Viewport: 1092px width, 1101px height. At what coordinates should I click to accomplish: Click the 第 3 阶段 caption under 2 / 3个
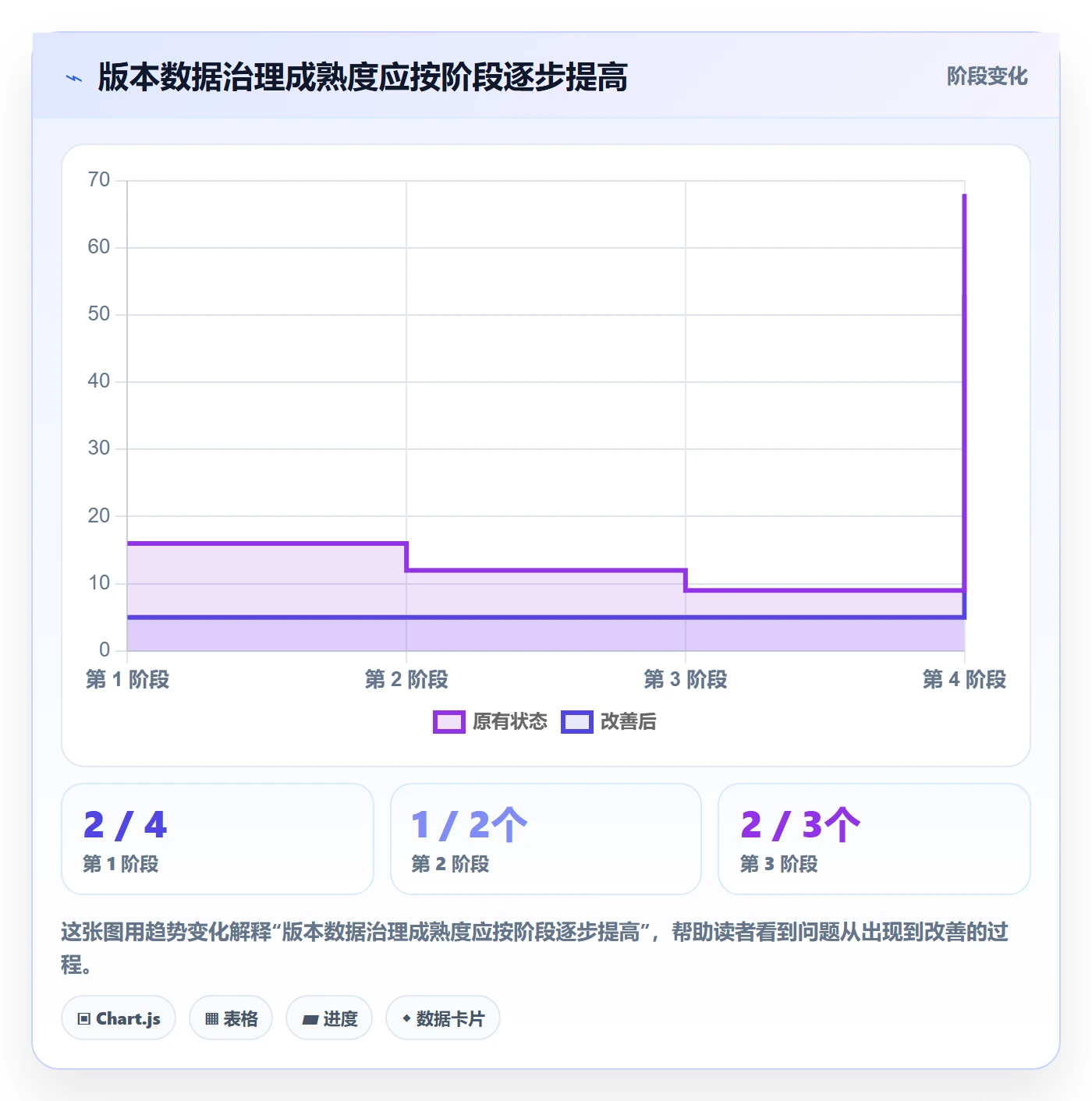click(x=778, y=864)
